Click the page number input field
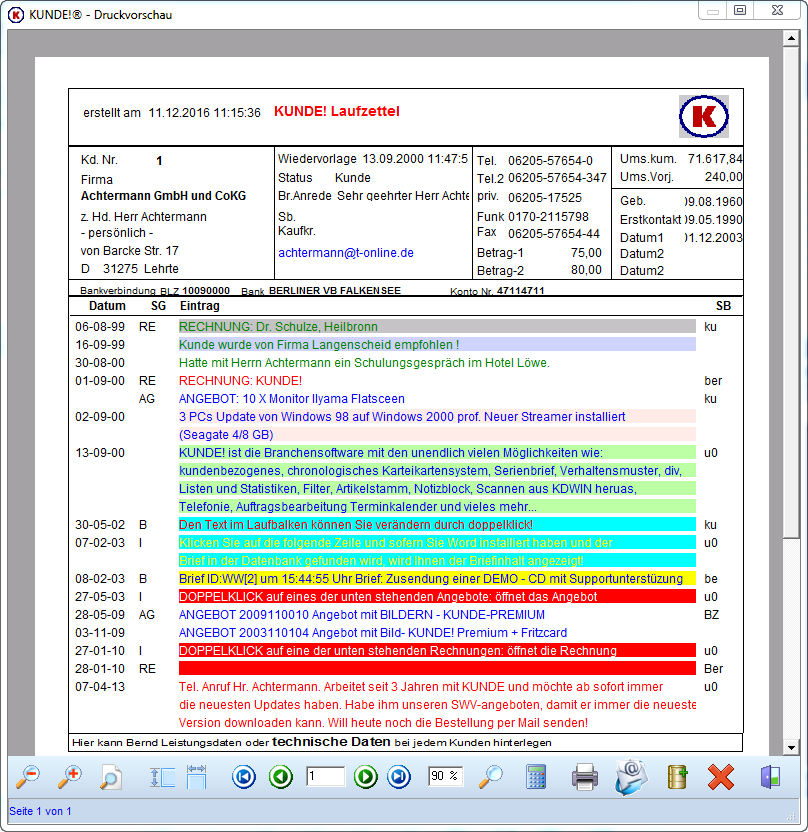The height and width of the screenshot is (832, 808). (x=325, y=776)
